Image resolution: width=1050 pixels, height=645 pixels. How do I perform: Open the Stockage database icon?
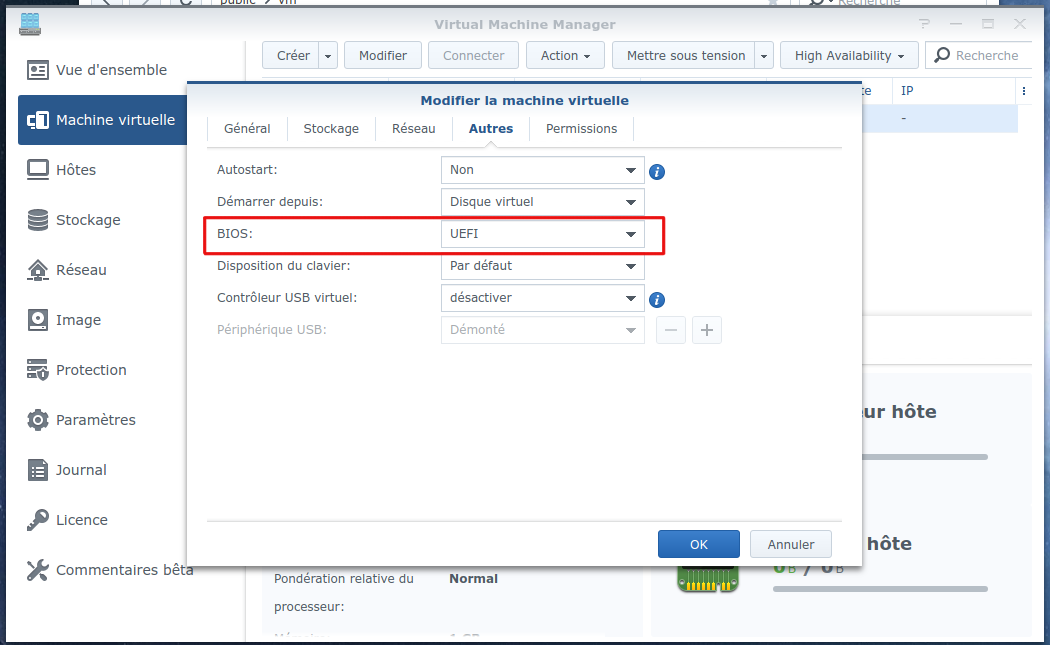[x=38, y=220]
